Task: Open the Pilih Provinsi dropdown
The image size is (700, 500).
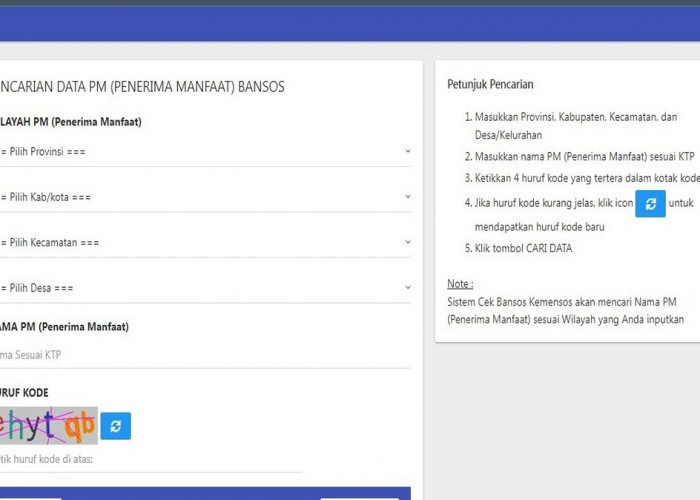Action: point(205,151)
